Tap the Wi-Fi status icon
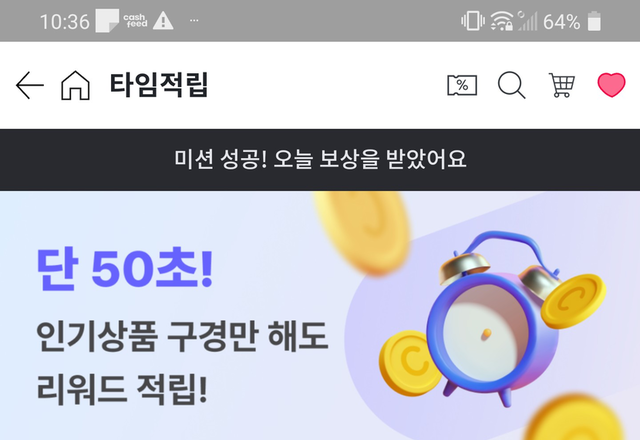The image size is (640, 440). (x=502, y=21)
